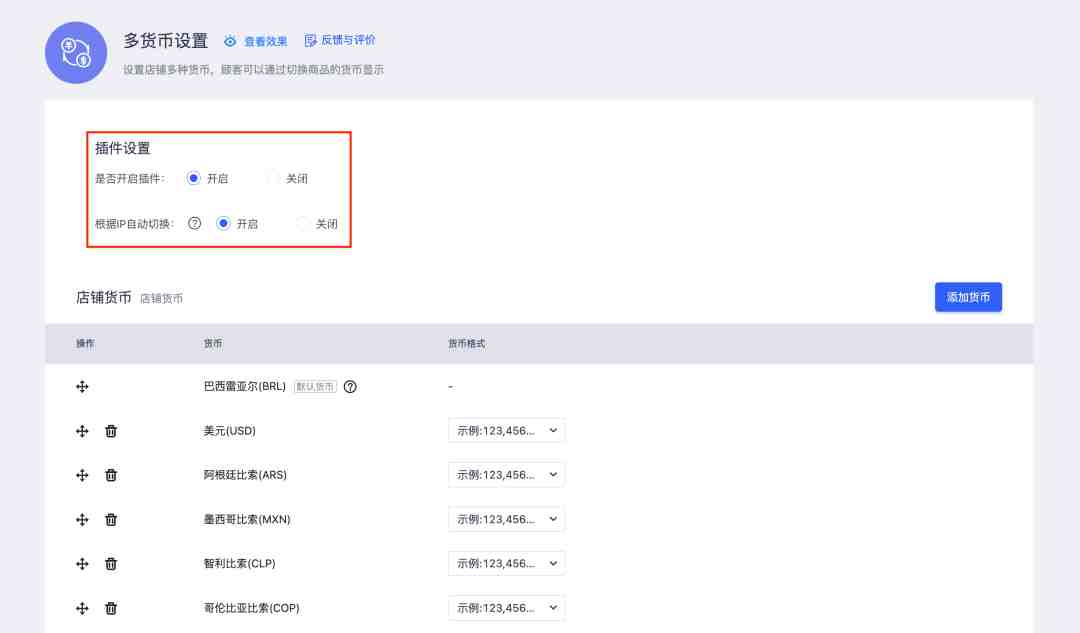Delete the 哥伦比亚比索(COP) currency row
The width and height of the screenshot is (1080, 633).
tap(111, 608)
